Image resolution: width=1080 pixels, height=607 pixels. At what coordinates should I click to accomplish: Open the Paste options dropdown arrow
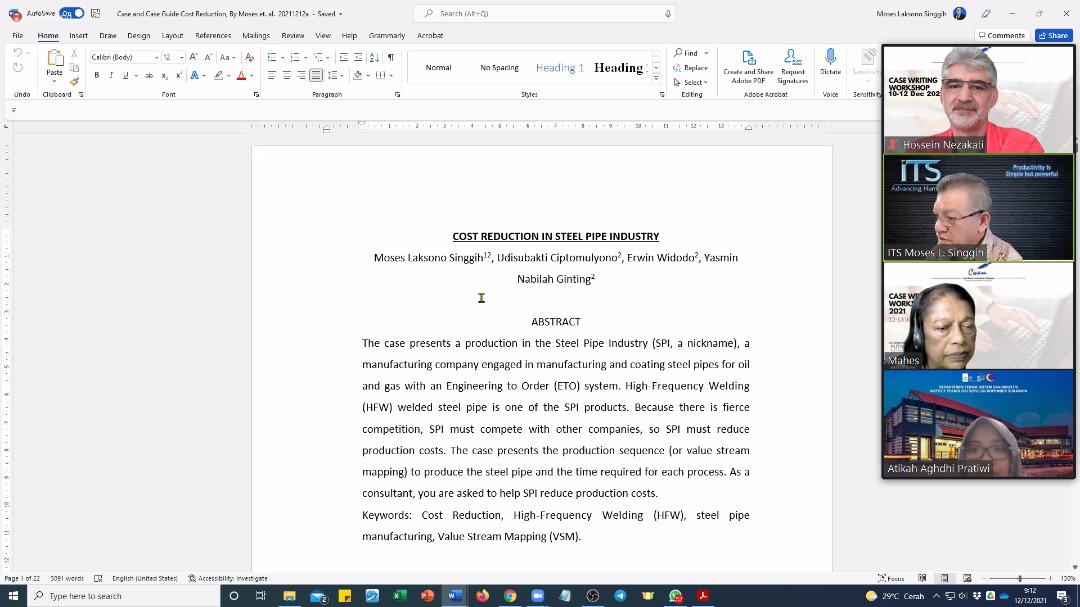pyautogui.click(x=54, y=81)
